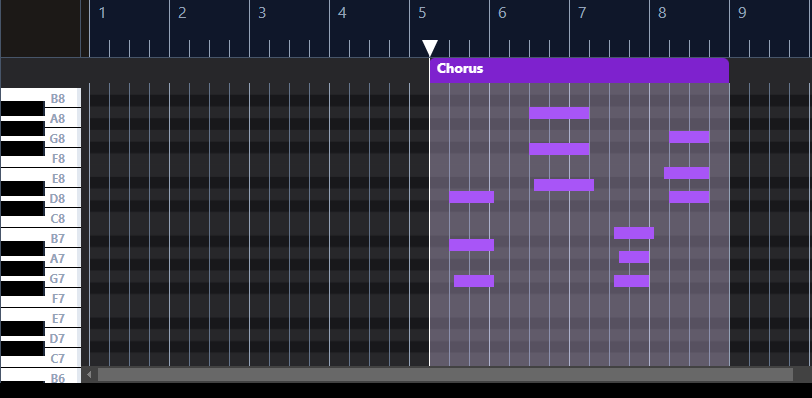This screenshot has height=398, width=812.
Task: Play the black key between C8 and D8
Action: point(22,208)
